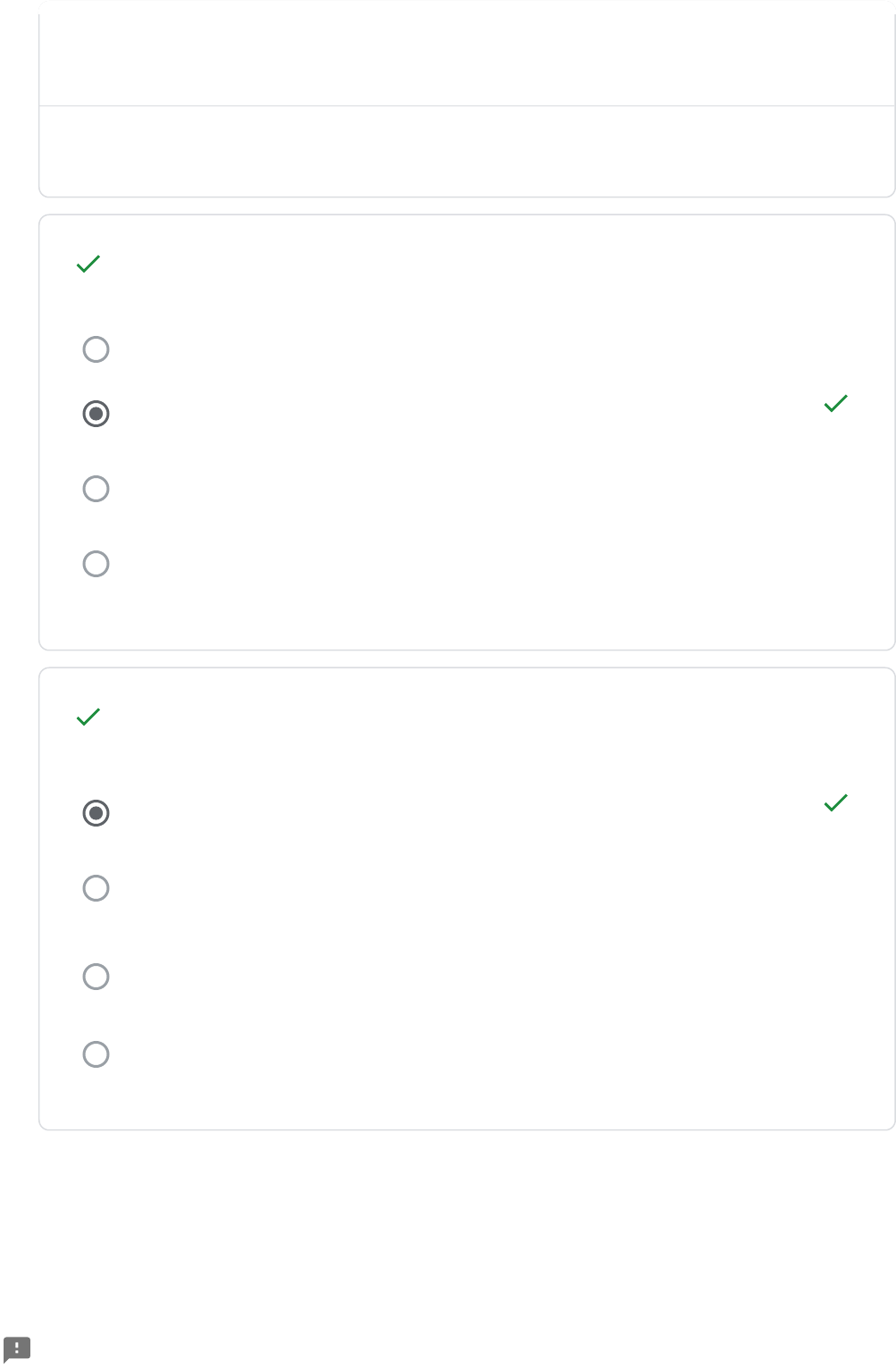
Task: Select the third option in the second question
Action: 96,977
